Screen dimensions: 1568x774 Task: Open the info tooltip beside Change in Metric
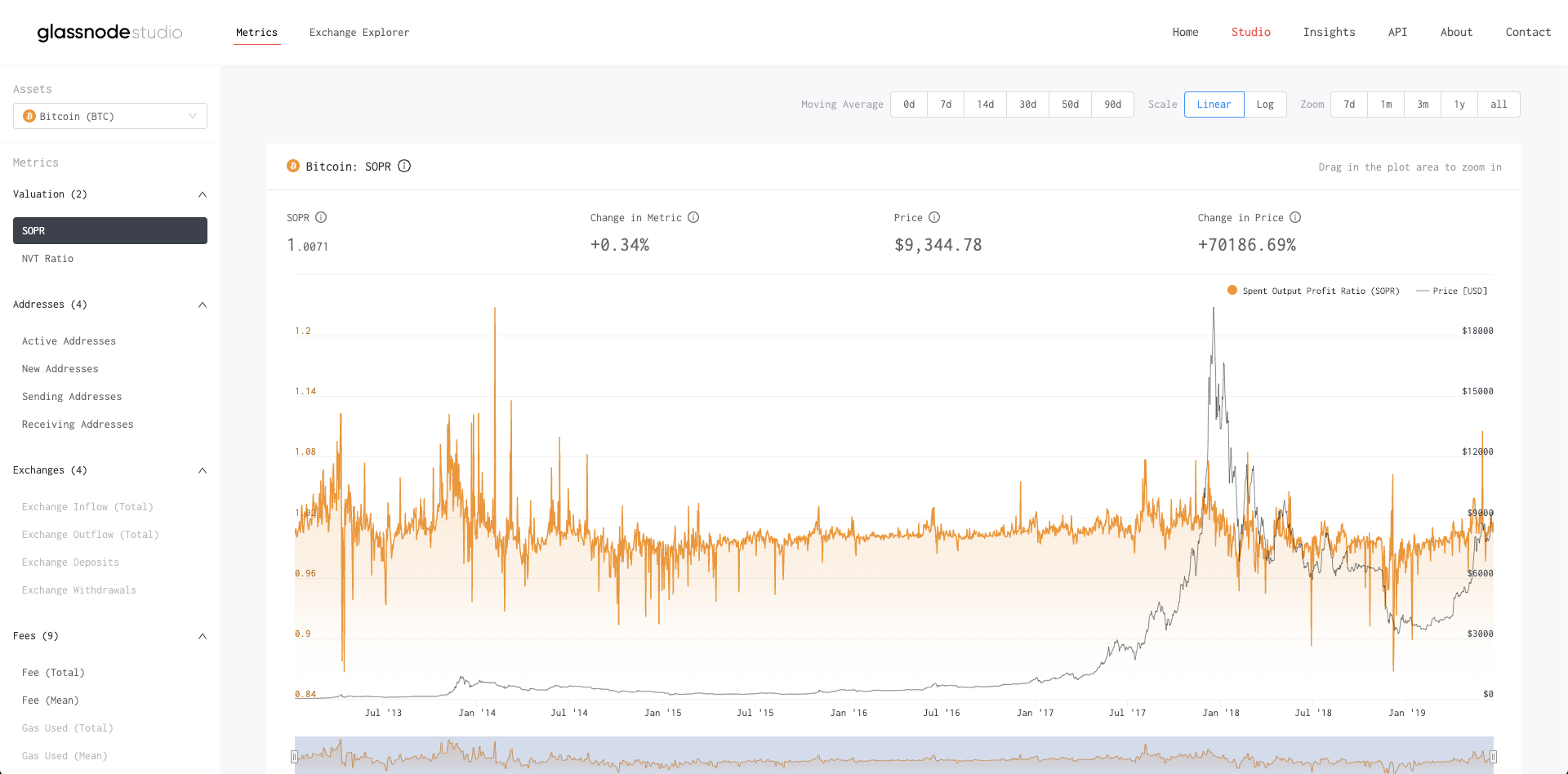[x=693, y=217]
